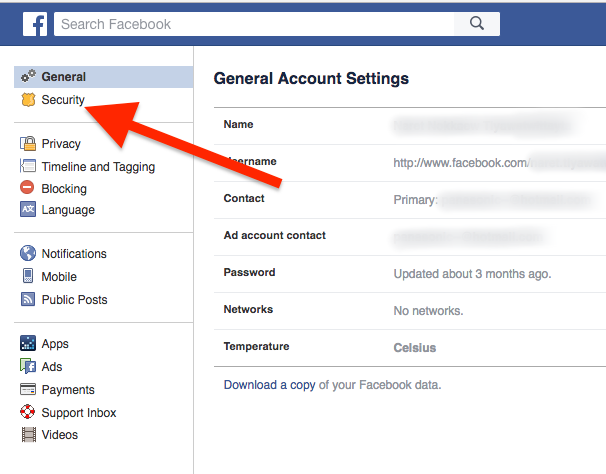Screen dimensions: 606x474
Task: Click the Security badge icon
Action: pos(28,99)
